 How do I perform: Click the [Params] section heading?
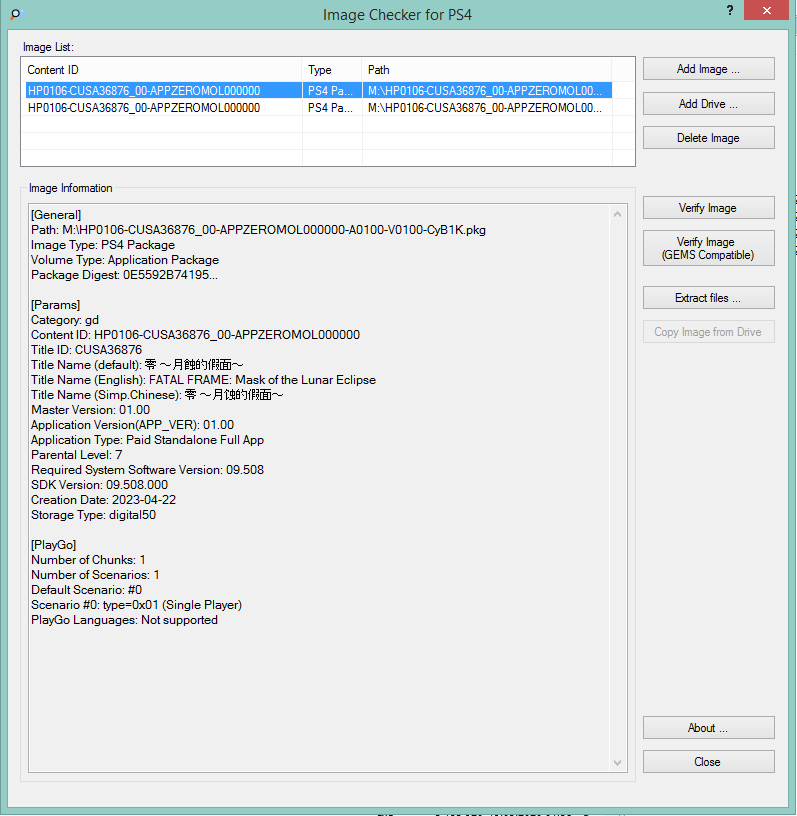[x=55, y=305]
